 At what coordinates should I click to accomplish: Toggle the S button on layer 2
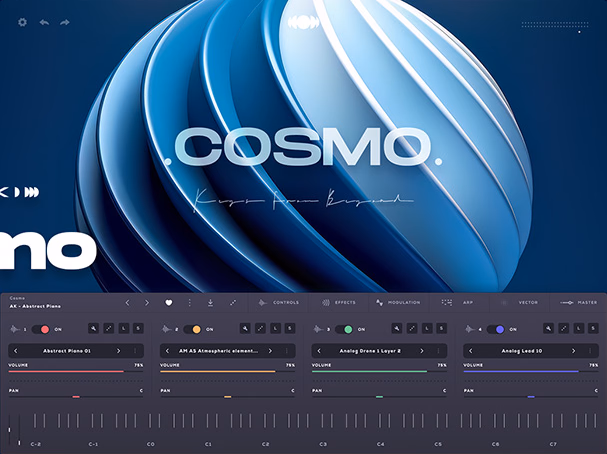pyautogui.click(x=290, y=329)
